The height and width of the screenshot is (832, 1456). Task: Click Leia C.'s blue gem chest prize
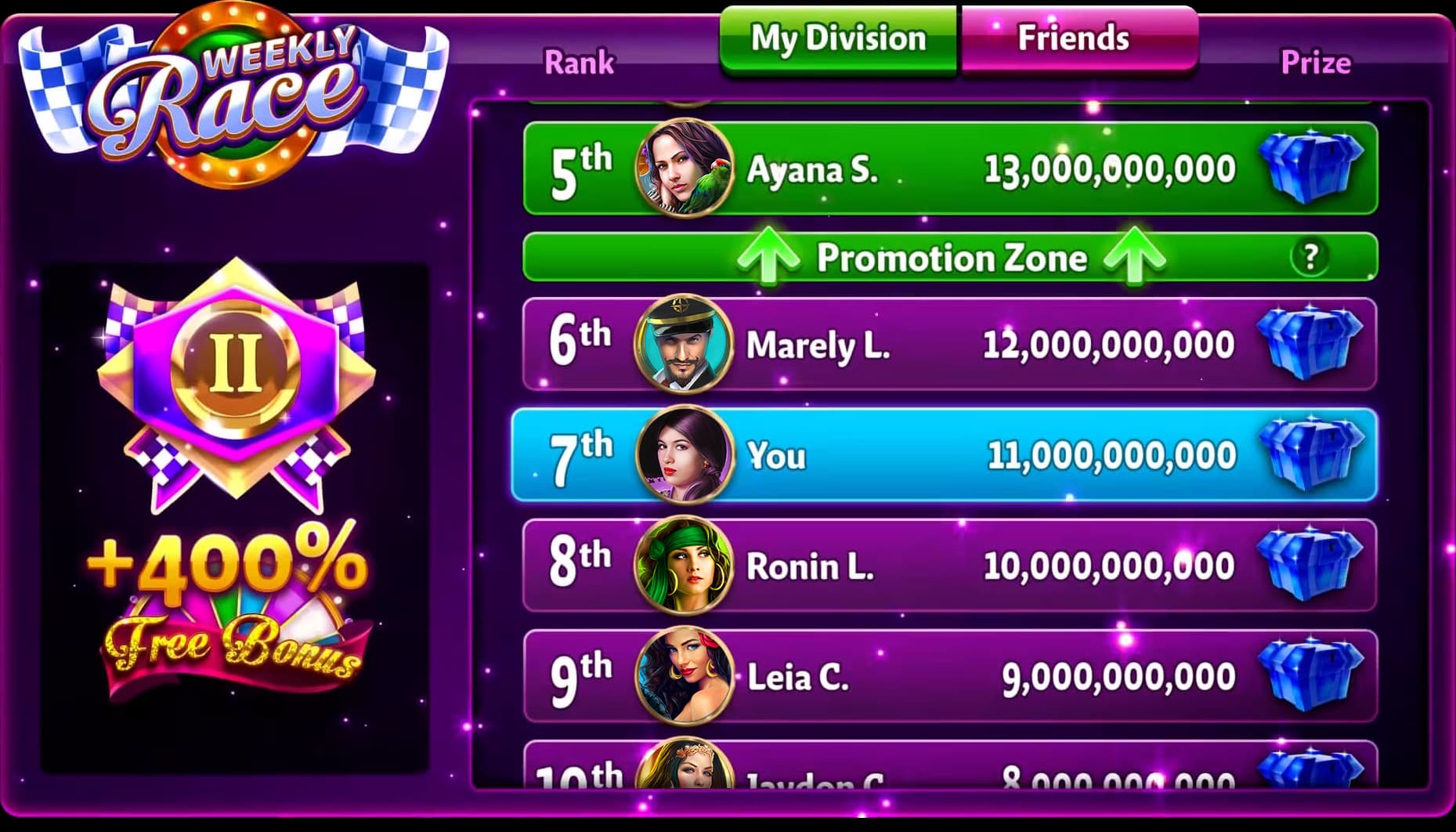click(x=1310, y=675)
